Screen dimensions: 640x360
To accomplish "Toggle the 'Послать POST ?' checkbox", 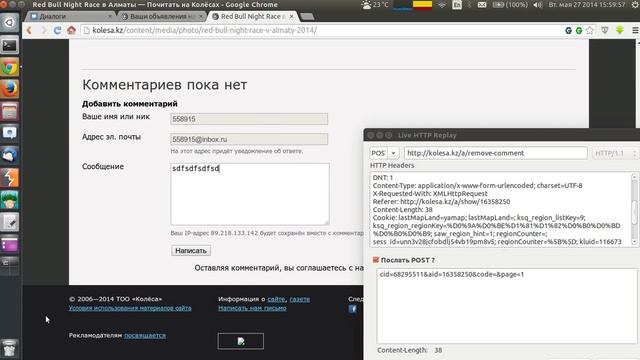I will (376, 260).
